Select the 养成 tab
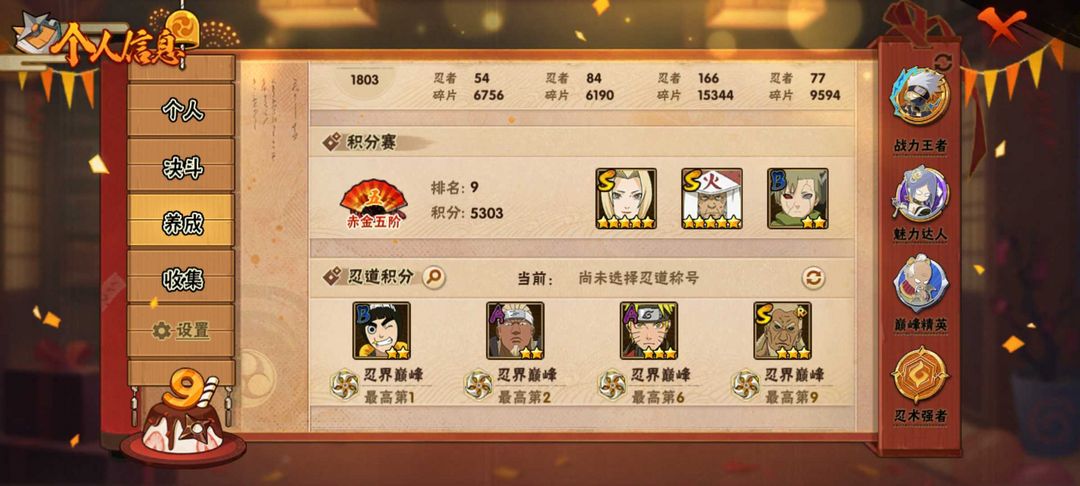 coord(182,222)
